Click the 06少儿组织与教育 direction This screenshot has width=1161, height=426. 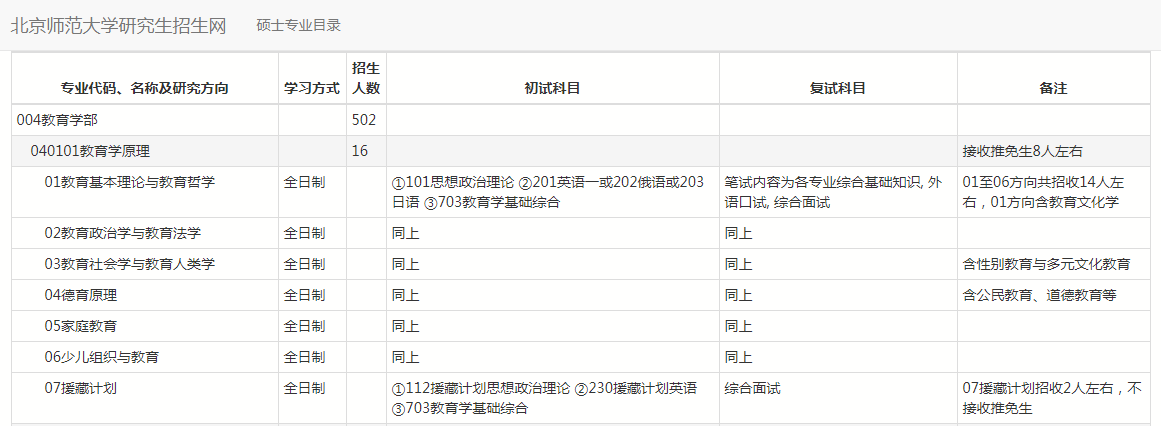(101, 357)
